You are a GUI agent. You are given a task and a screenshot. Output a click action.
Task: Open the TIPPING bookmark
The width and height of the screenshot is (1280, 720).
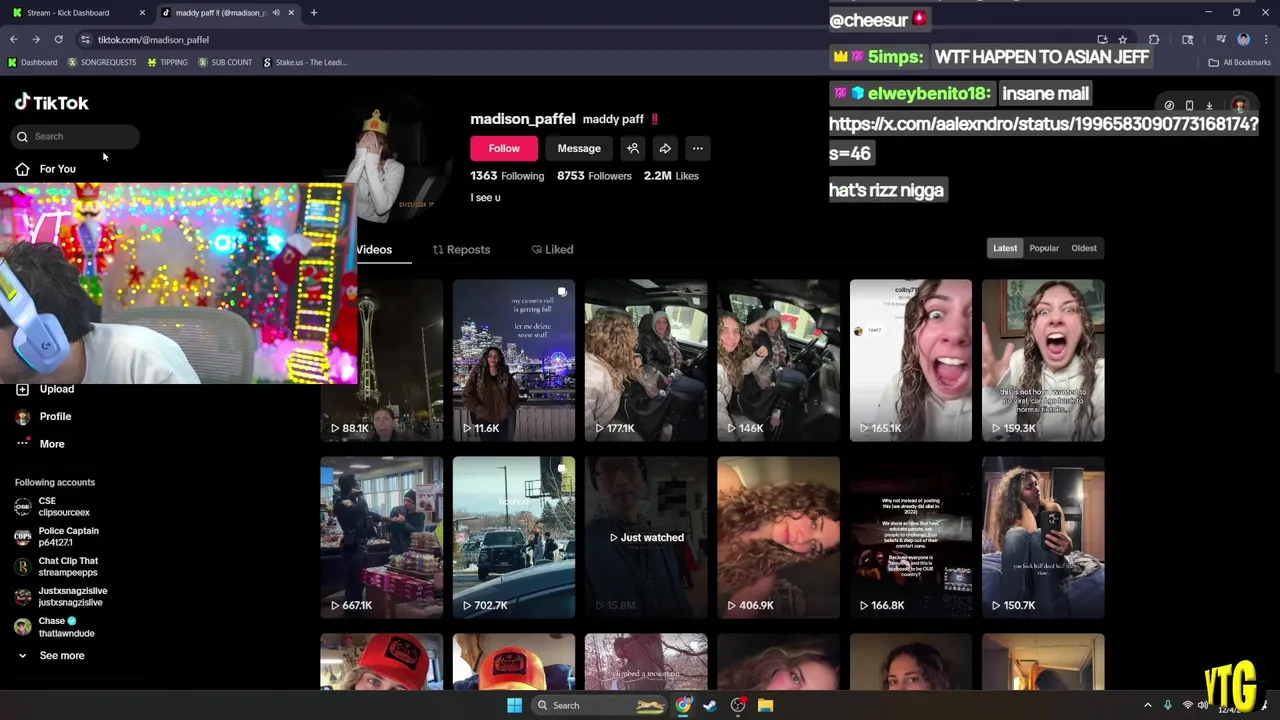tap(167, 62)
